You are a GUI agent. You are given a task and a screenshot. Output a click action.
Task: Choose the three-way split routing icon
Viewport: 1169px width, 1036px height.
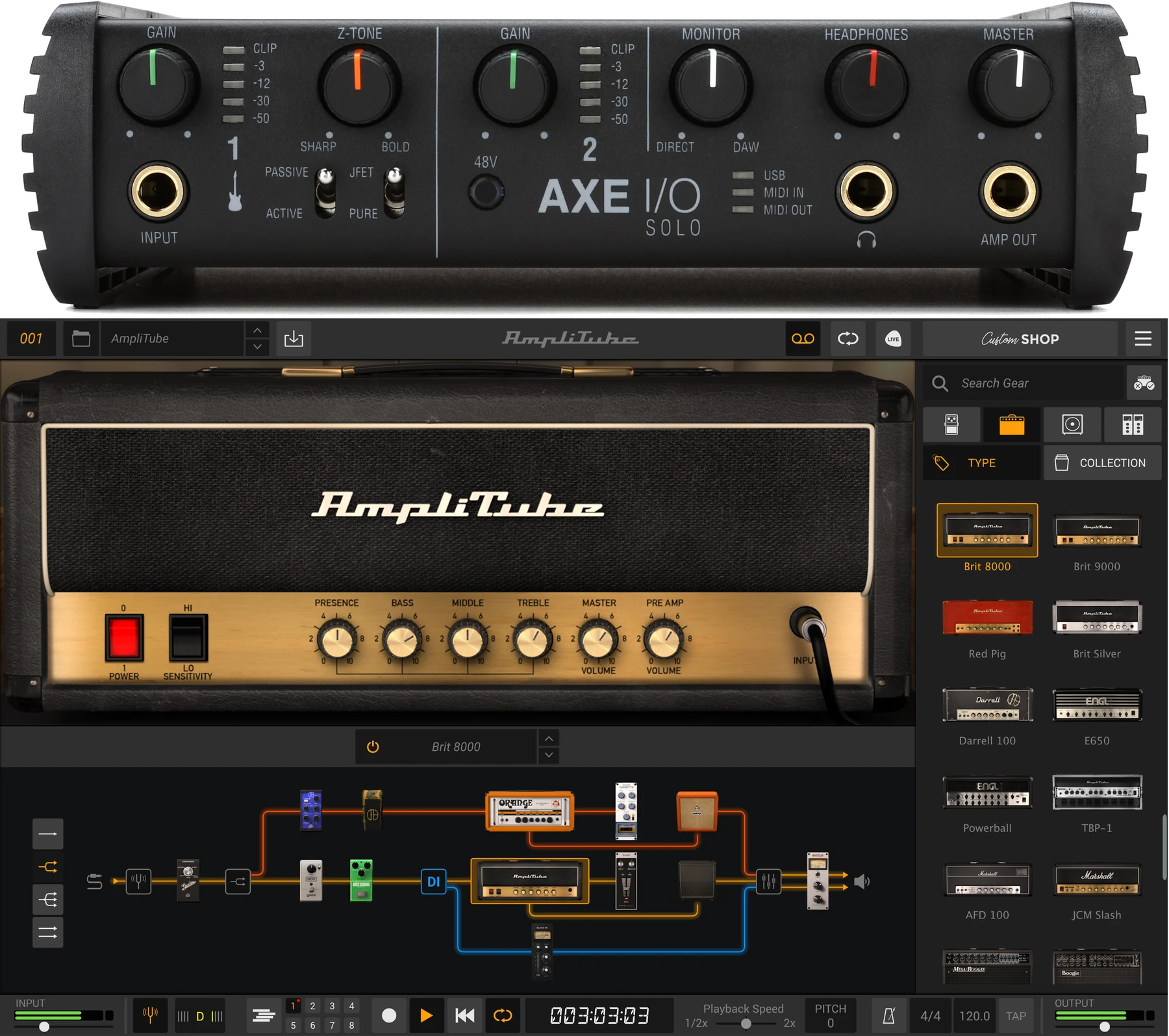[48, 900]
